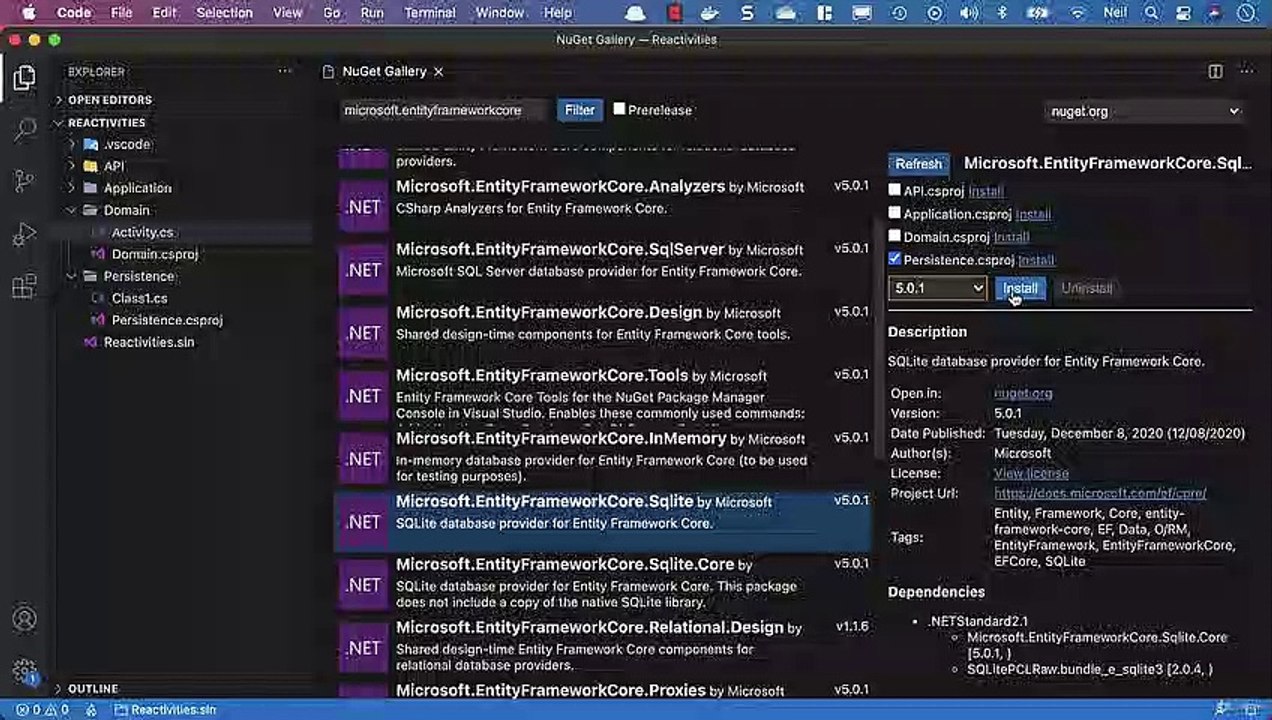
Task: Open Run and Debug view
Action: (x=24, y=234)
